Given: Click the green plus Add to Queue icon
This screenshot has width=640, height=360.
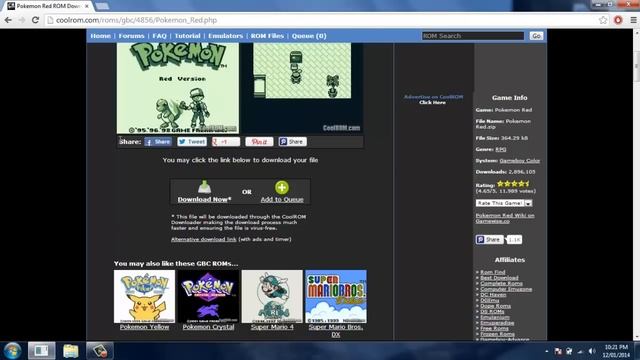Looking at the screenshot, I should coord(282,187).
